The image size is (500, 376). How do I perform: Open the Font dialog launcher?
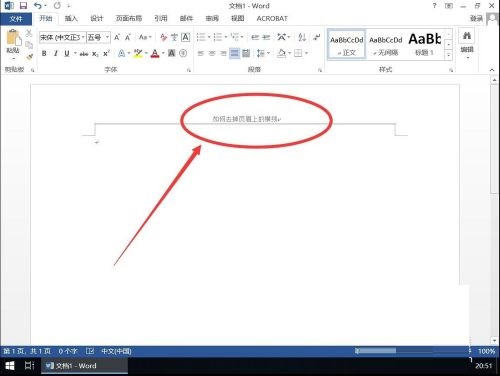tap(189, 70)
